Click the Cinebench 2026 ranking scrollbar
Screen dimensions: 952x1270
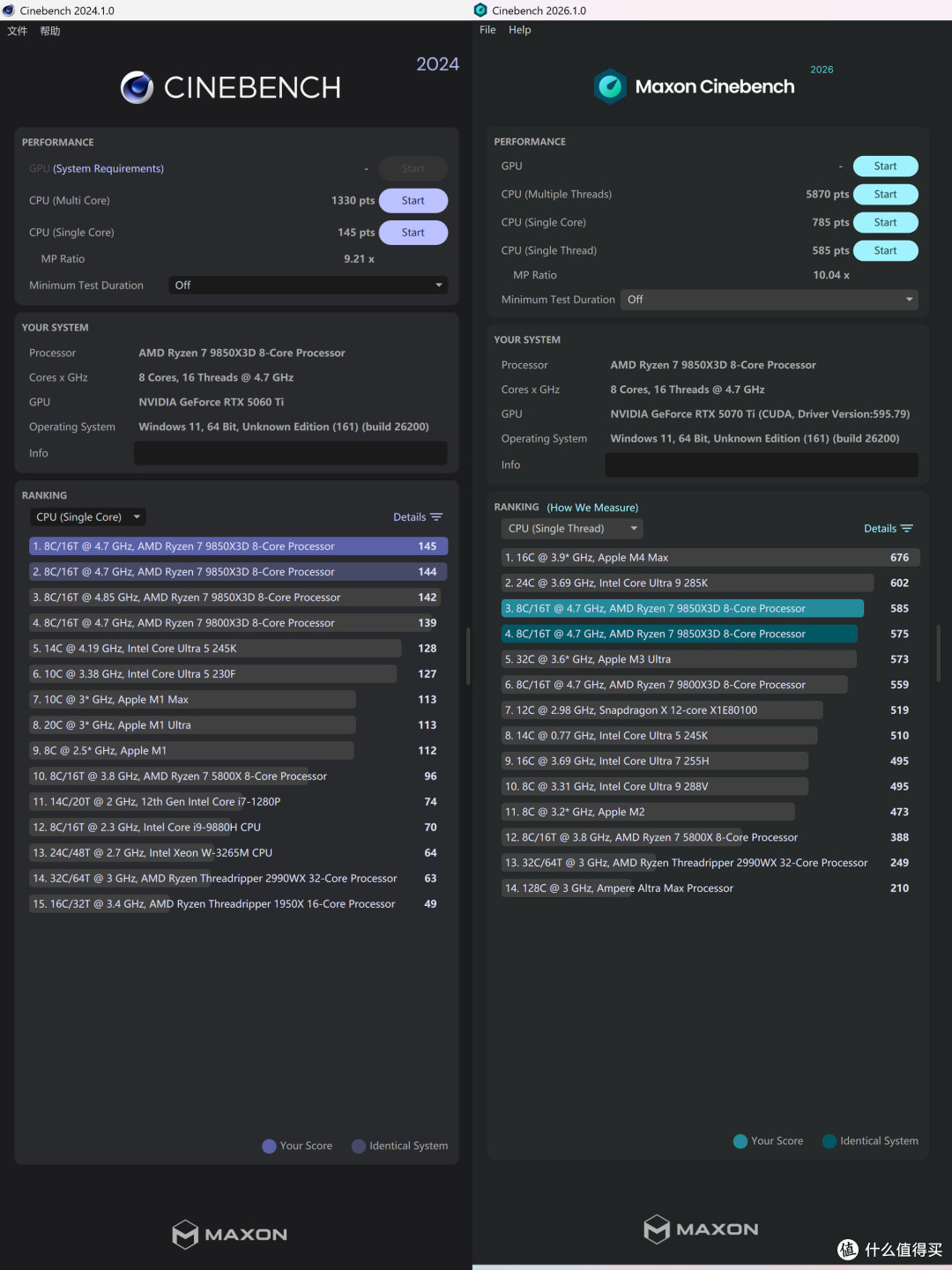pyautogui.click(x=938, y=652)
